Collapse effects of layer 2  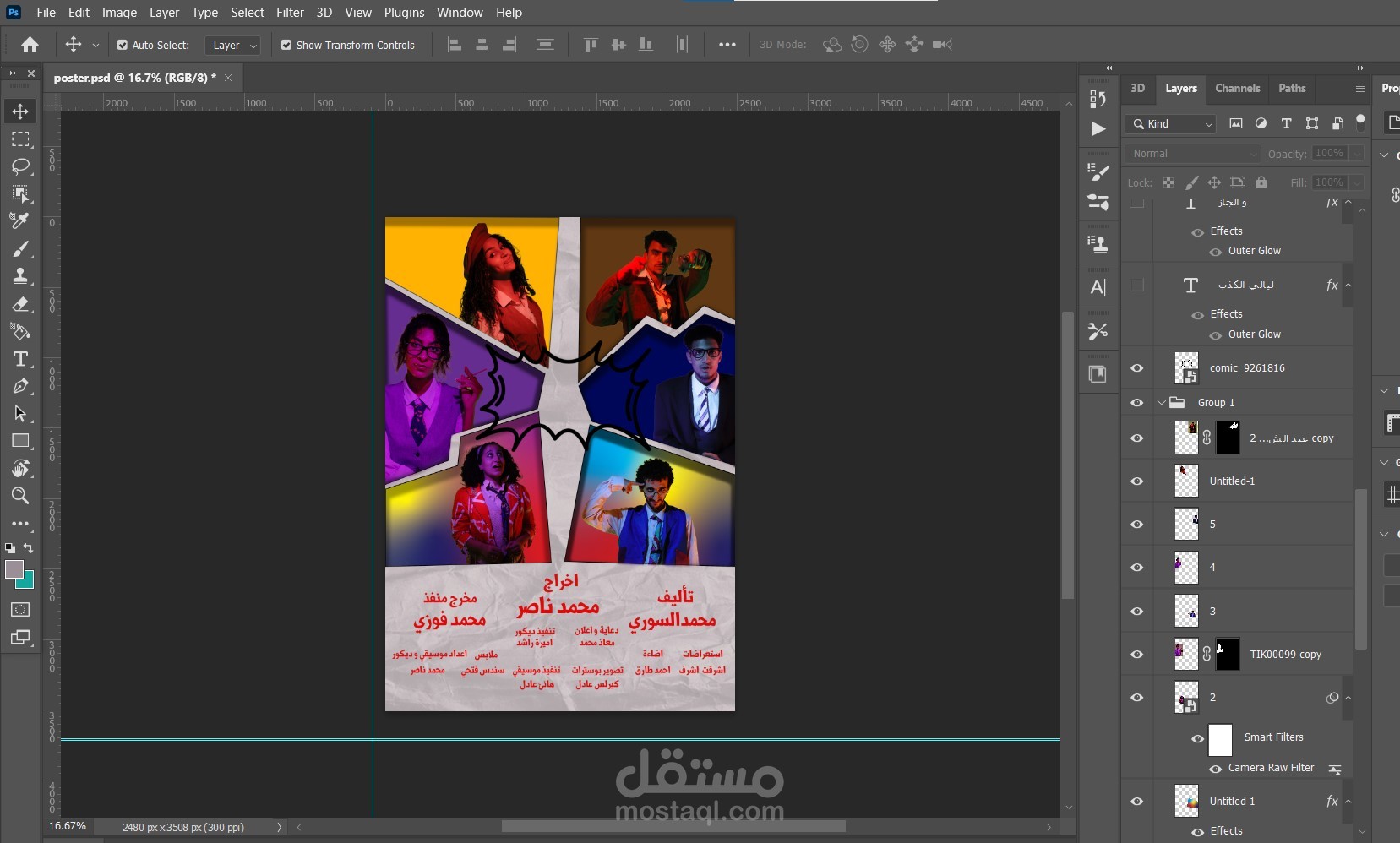1348,698
